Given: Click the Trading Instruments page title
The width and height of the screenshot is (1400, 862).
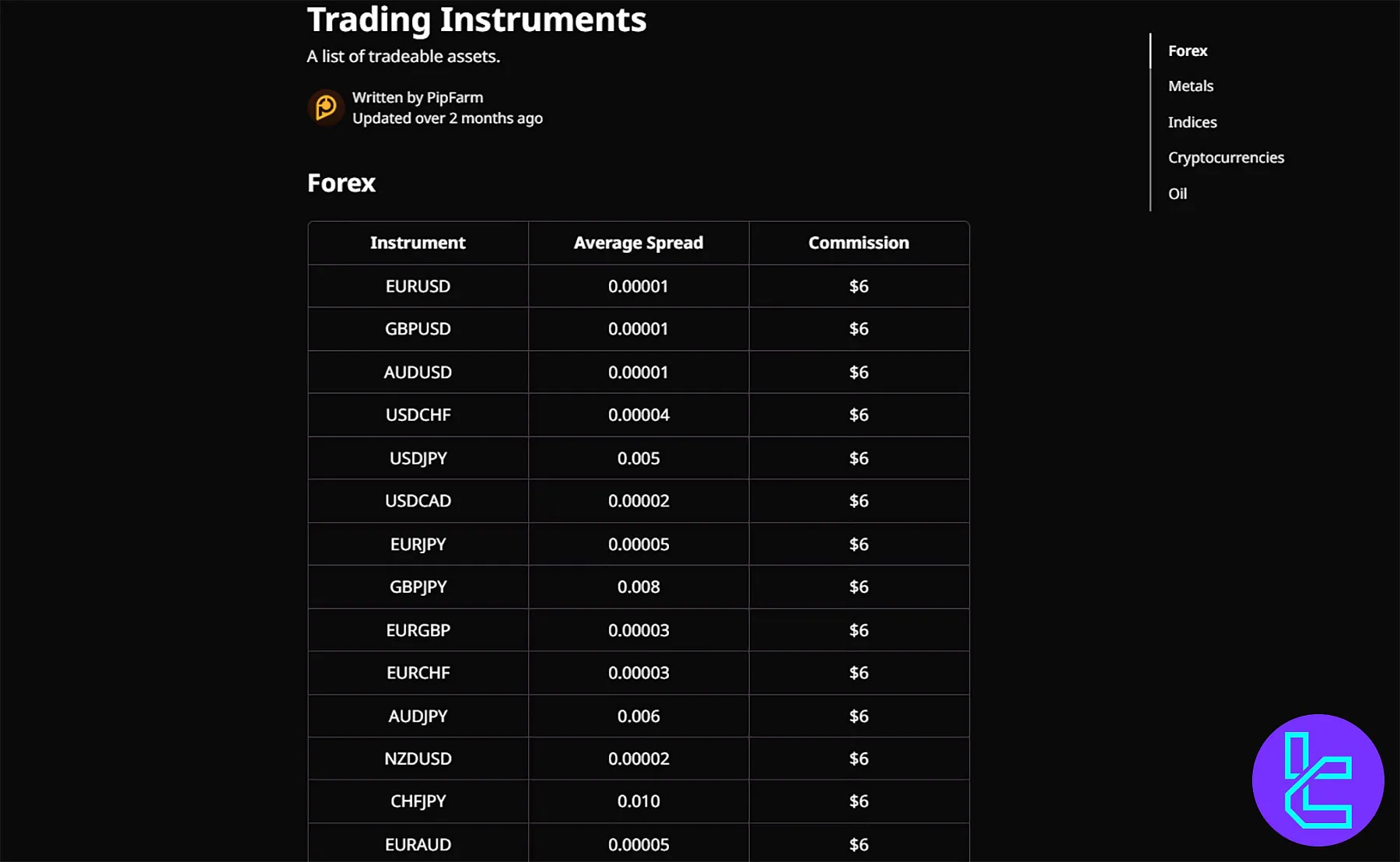Looking at the screenshot, I should click(476, 19).
